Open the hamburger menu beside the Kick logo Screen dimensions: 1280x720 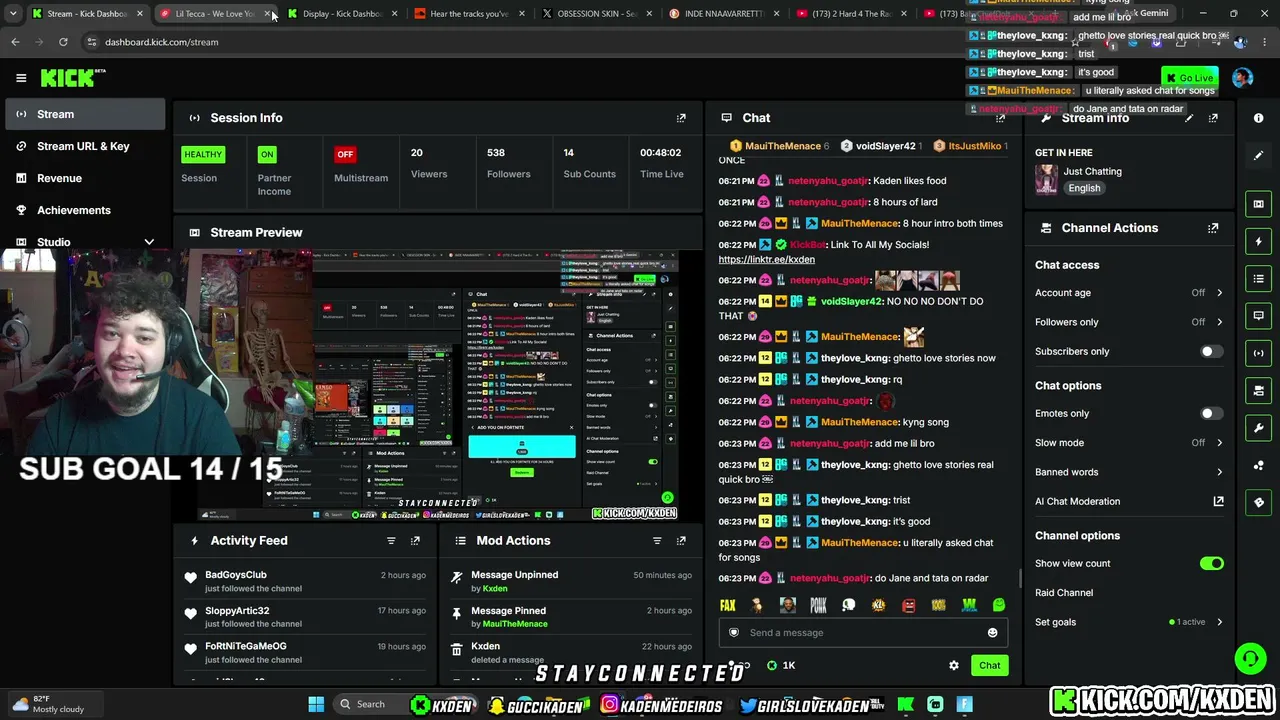pyautogui.click(x=21, y=78)
